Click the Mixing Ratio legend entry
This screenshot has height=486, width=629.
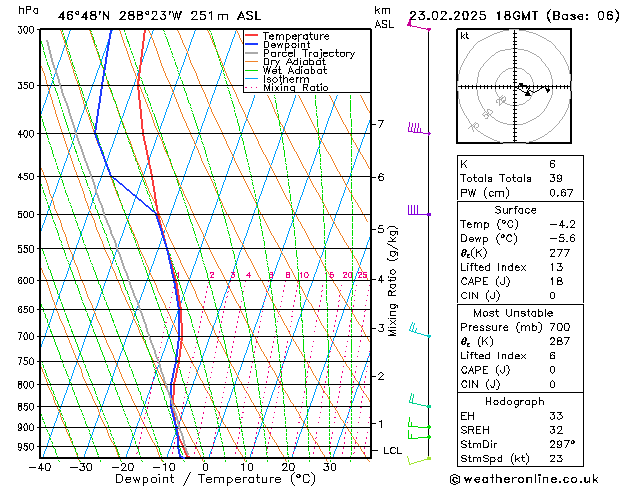[x=296, y=88]
